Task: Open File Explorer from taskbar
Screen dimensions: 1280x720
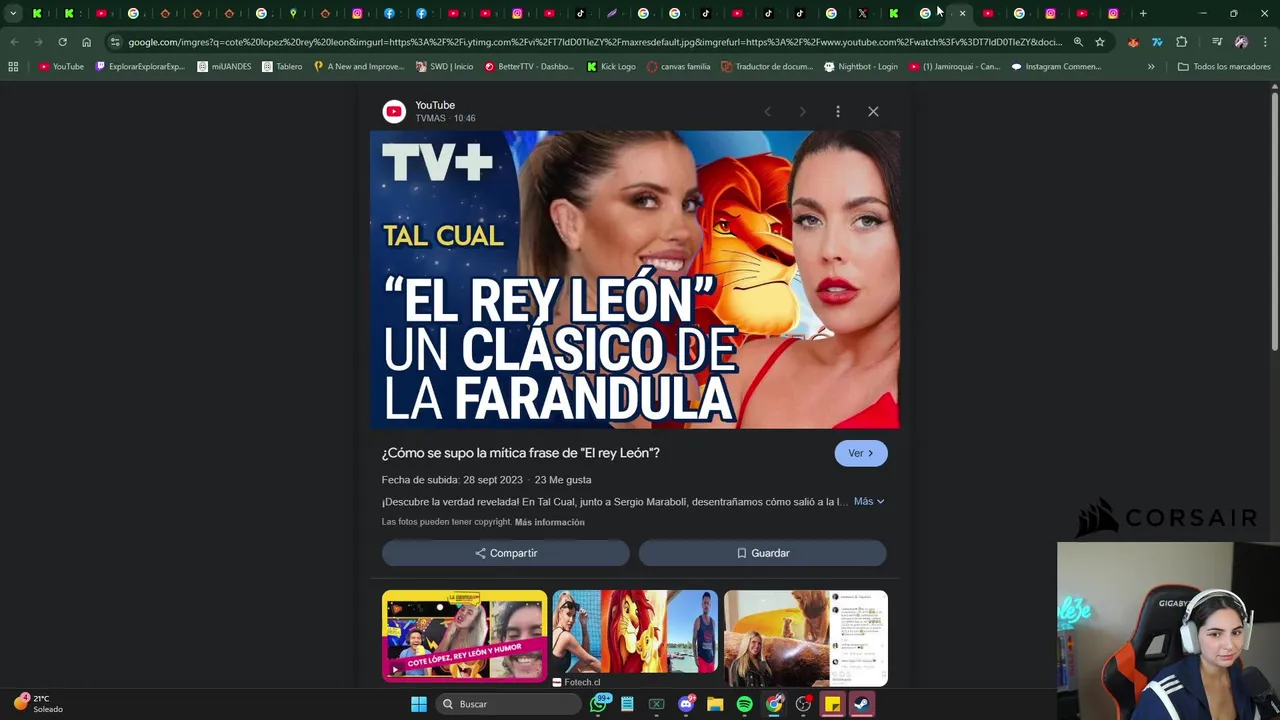Action: (x=715, y=704)
